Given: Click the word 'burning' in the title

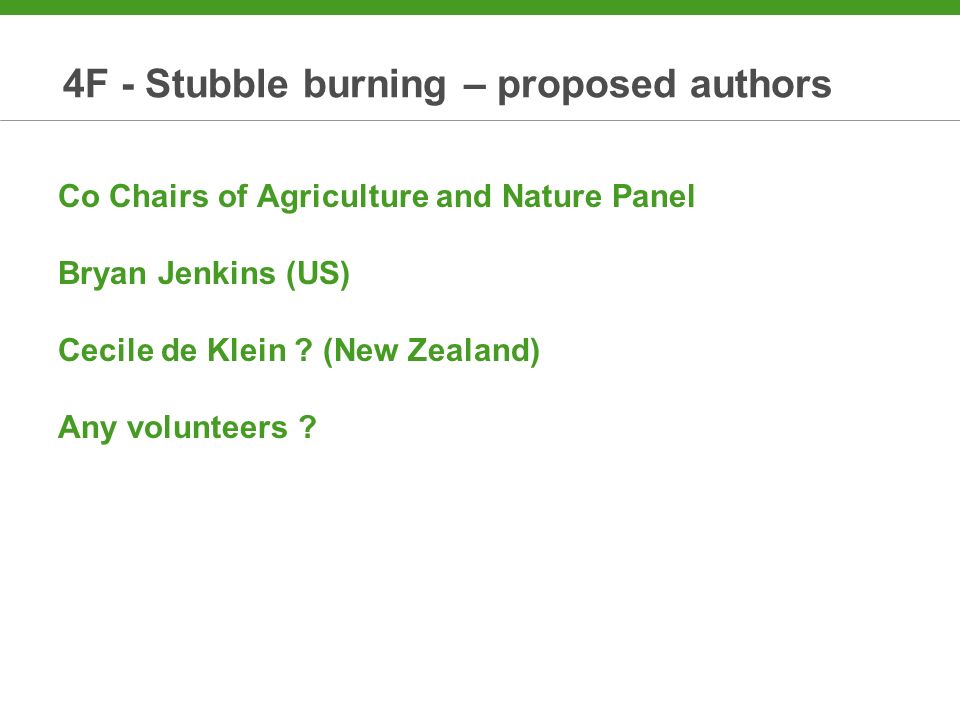Looking at the screenshot, I should click(375, 86).
